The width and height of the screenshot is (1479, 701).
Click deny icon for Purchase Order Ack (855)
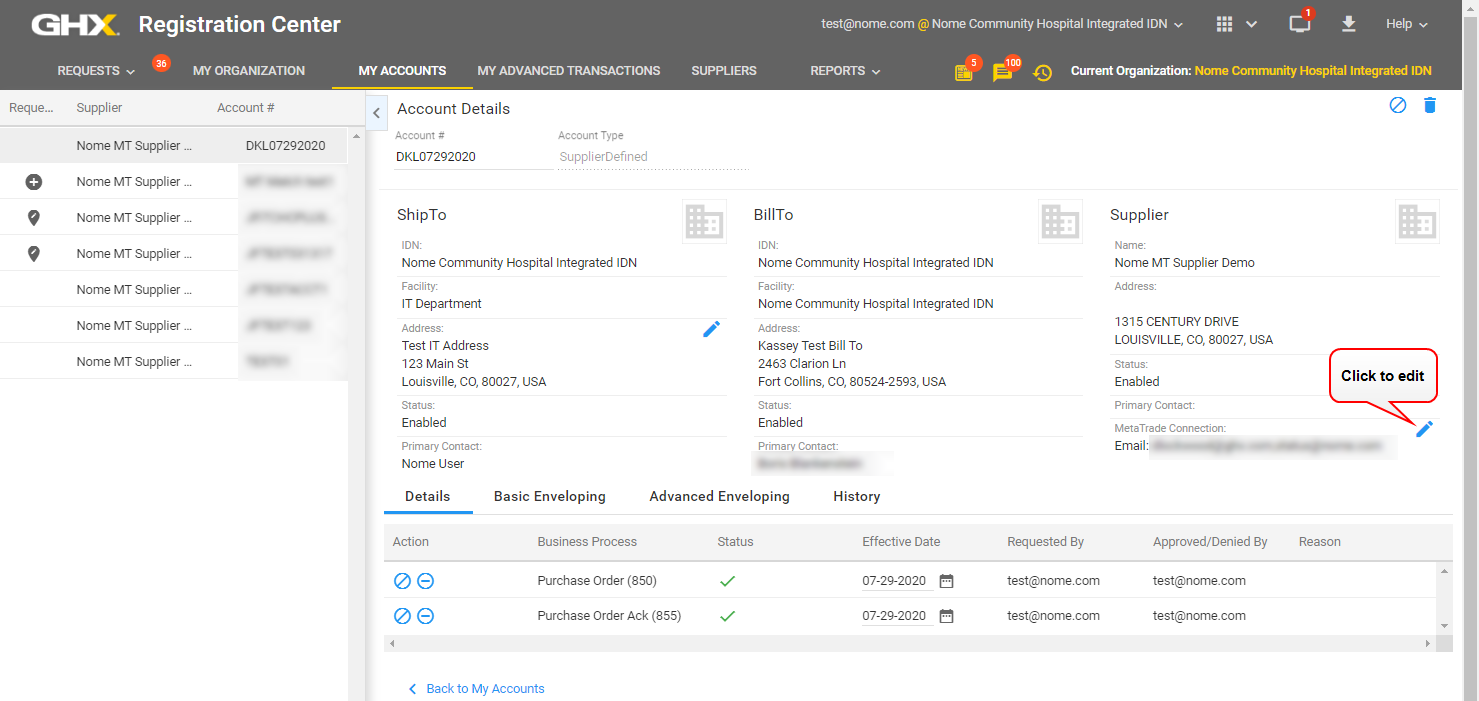402,616
